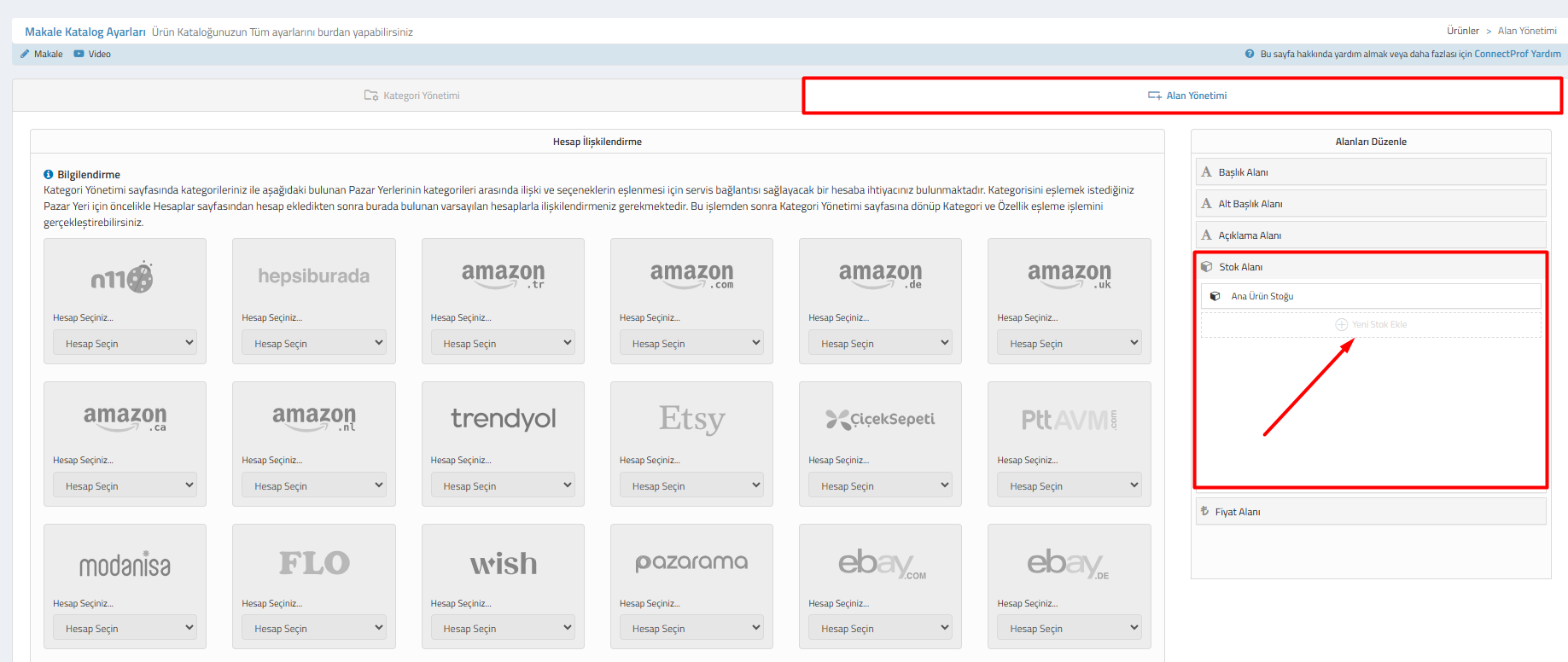Open Hesap Seçin dropdown under Etsy
Viewport: 1568px width, 662px height.
pyautogui.click(x=691, y=485)
